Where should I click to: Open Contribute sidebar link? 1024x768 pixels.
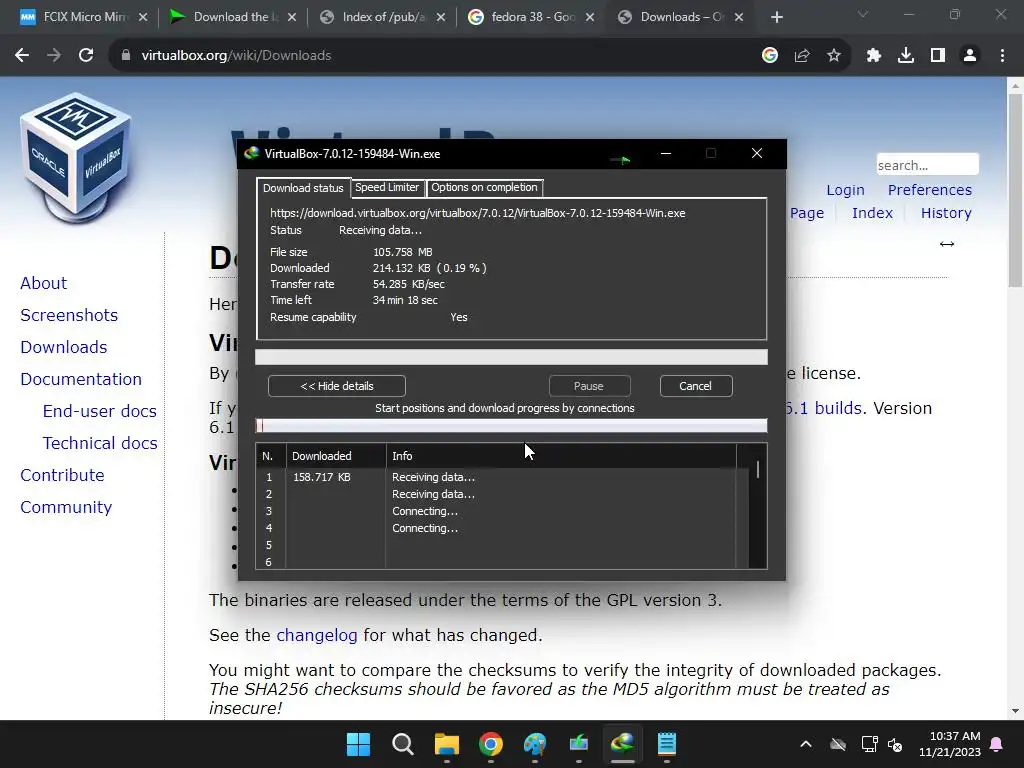click(62, 475)
